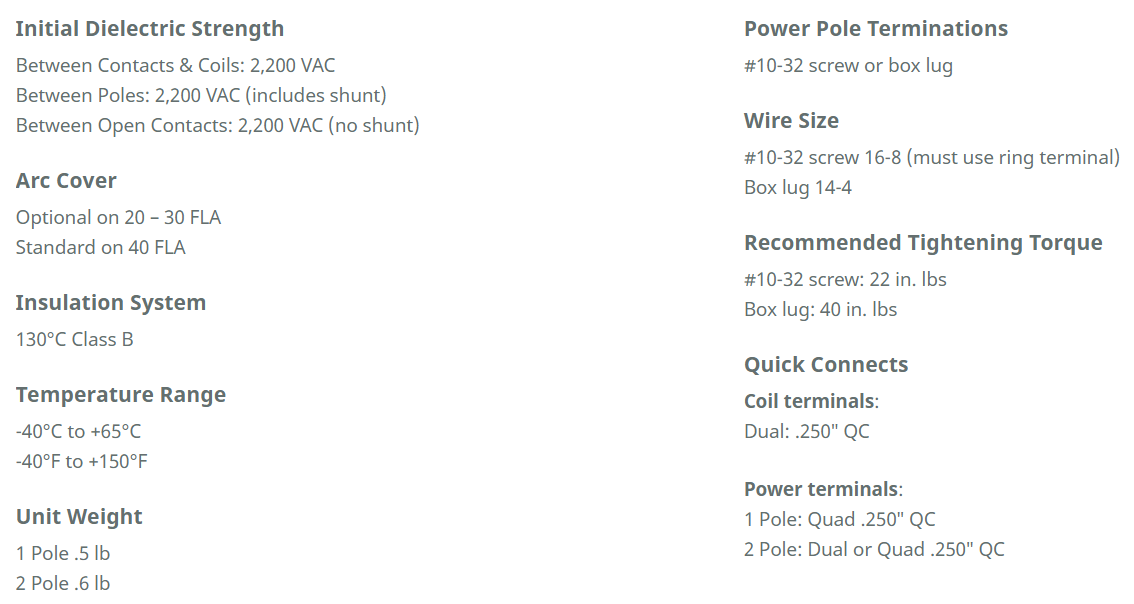This screenshot has height=604, width=1134.
Task: Click the Power terminals label
Action: (821, 489)
